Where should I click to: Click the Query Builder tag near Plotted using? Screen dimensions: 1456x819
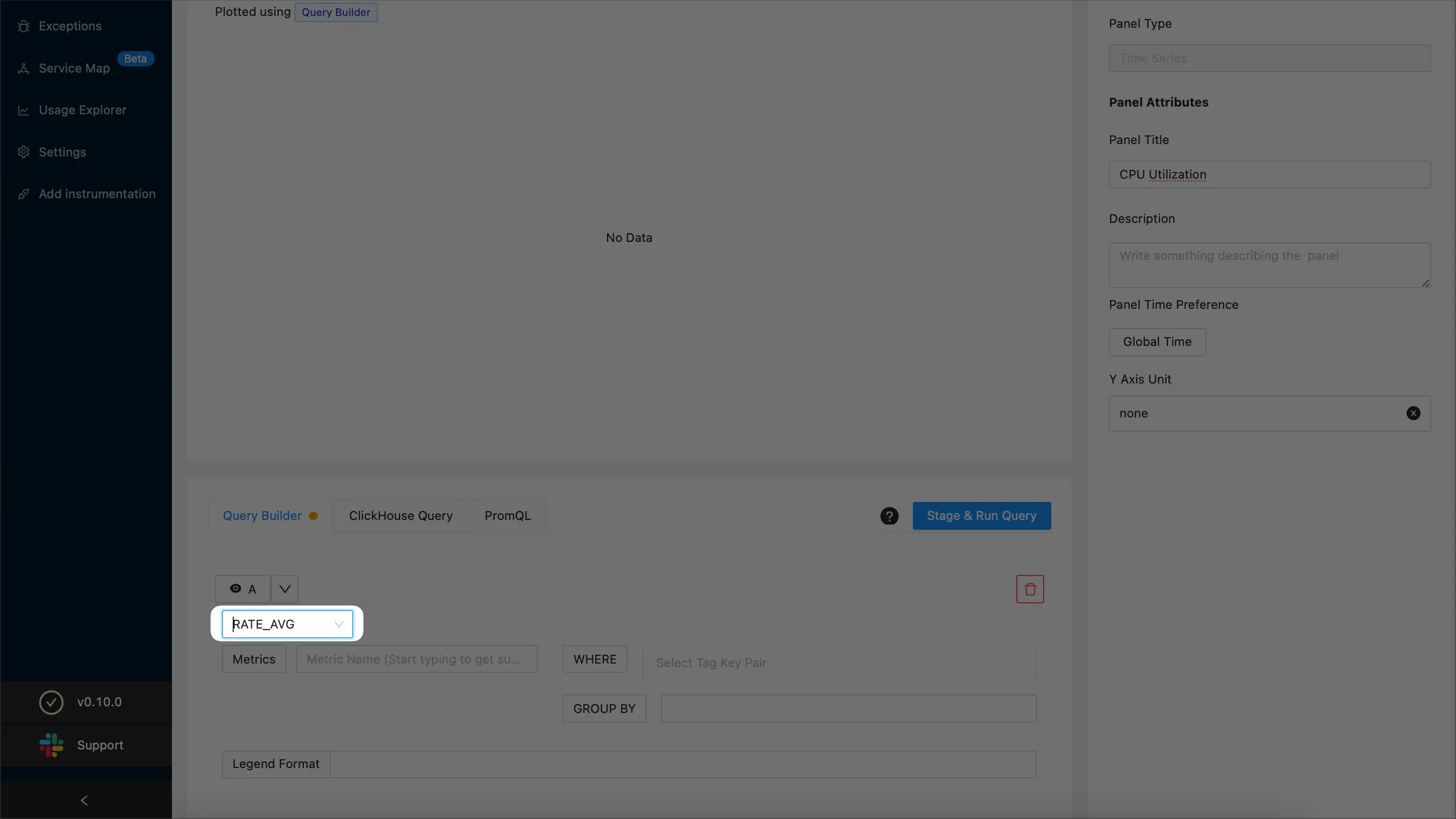(336, 12)
